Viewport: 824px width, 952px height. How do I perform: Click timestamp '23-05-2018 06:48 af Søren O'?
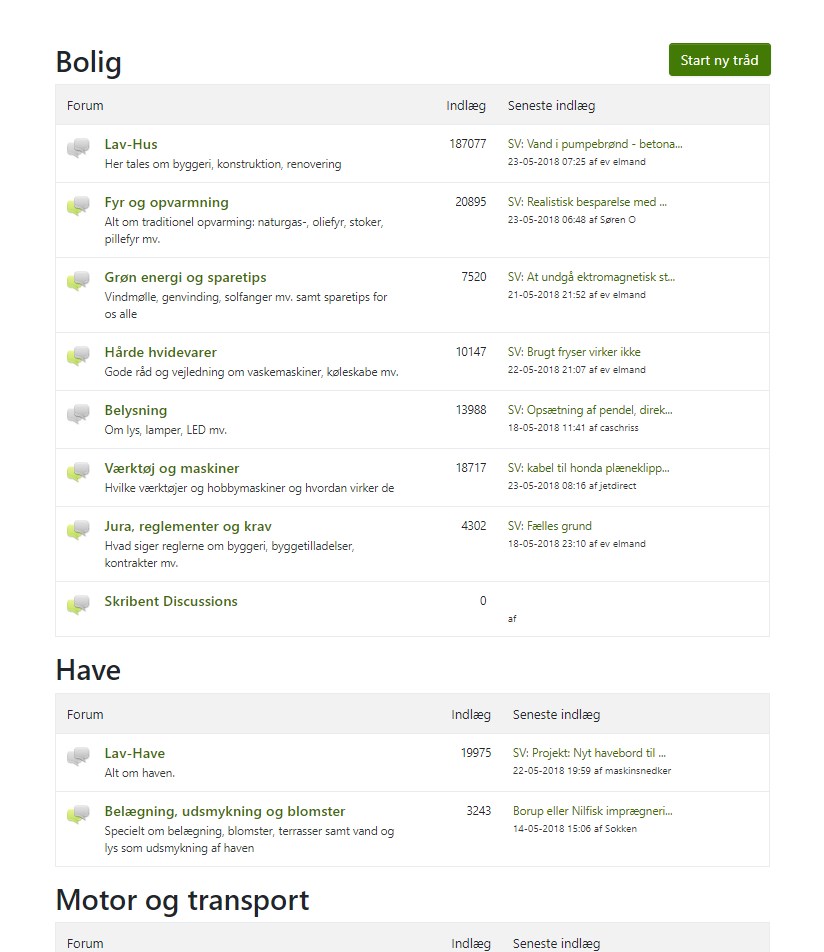(571, 220)
